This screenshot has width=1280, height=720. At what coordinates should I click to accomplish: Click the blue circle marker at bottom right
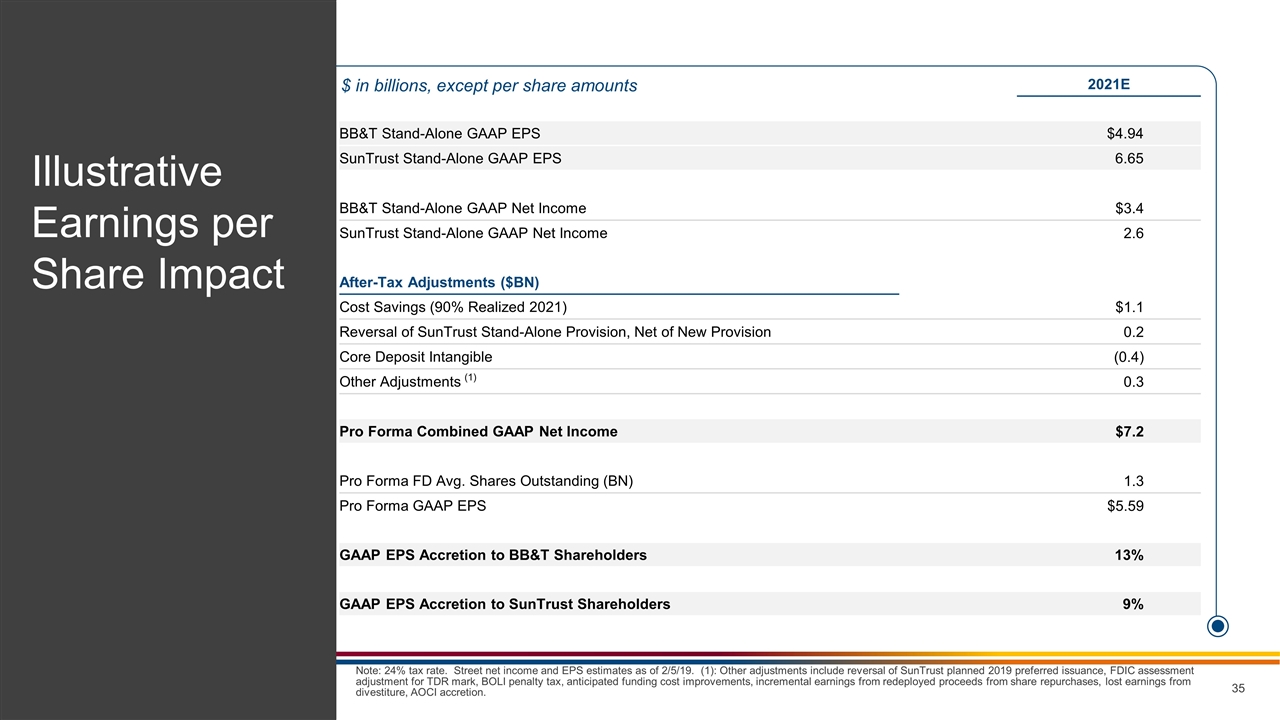(x=1217, y=626)
